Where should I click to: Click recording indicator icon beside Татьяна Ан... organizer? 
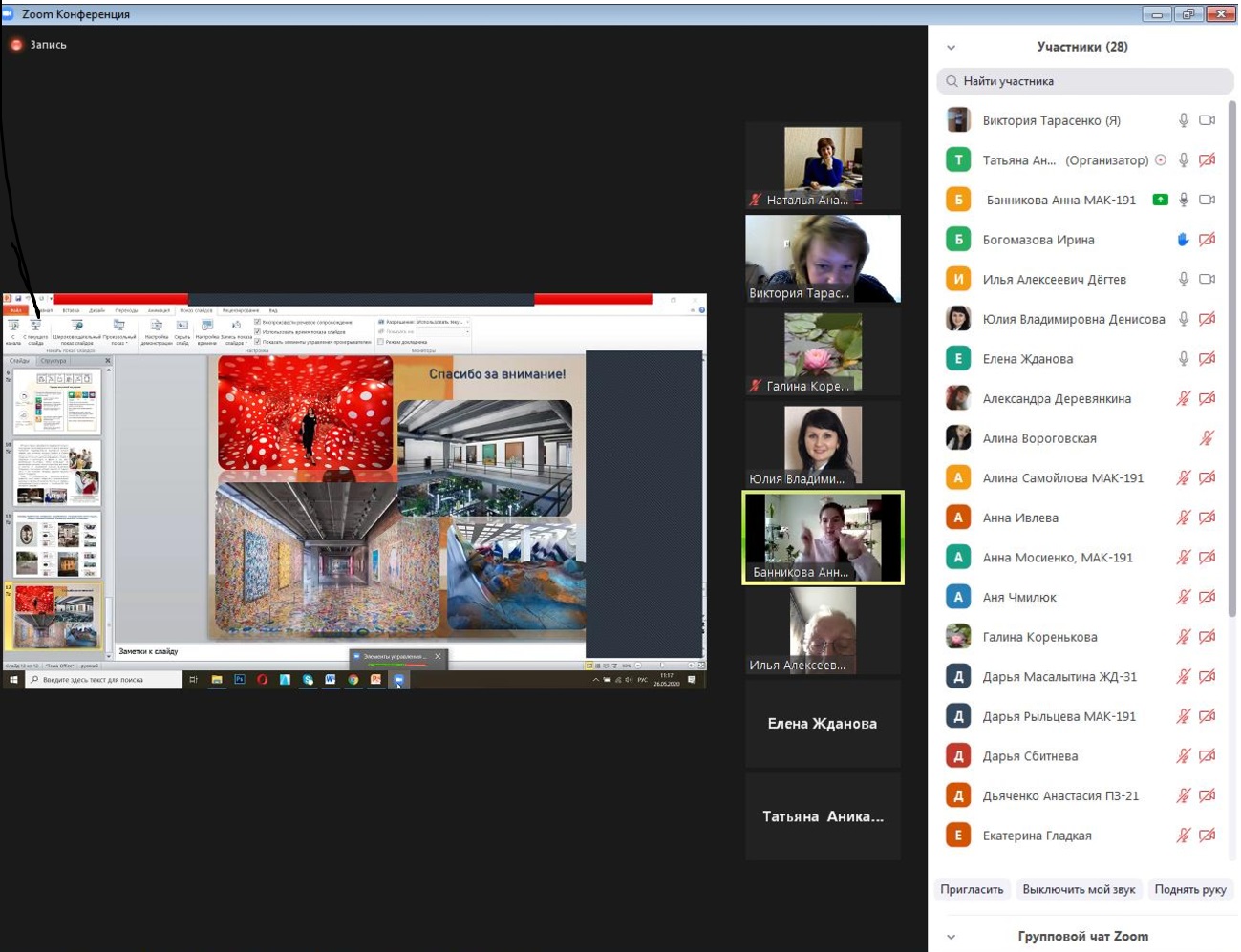(x=1160, y=160)
